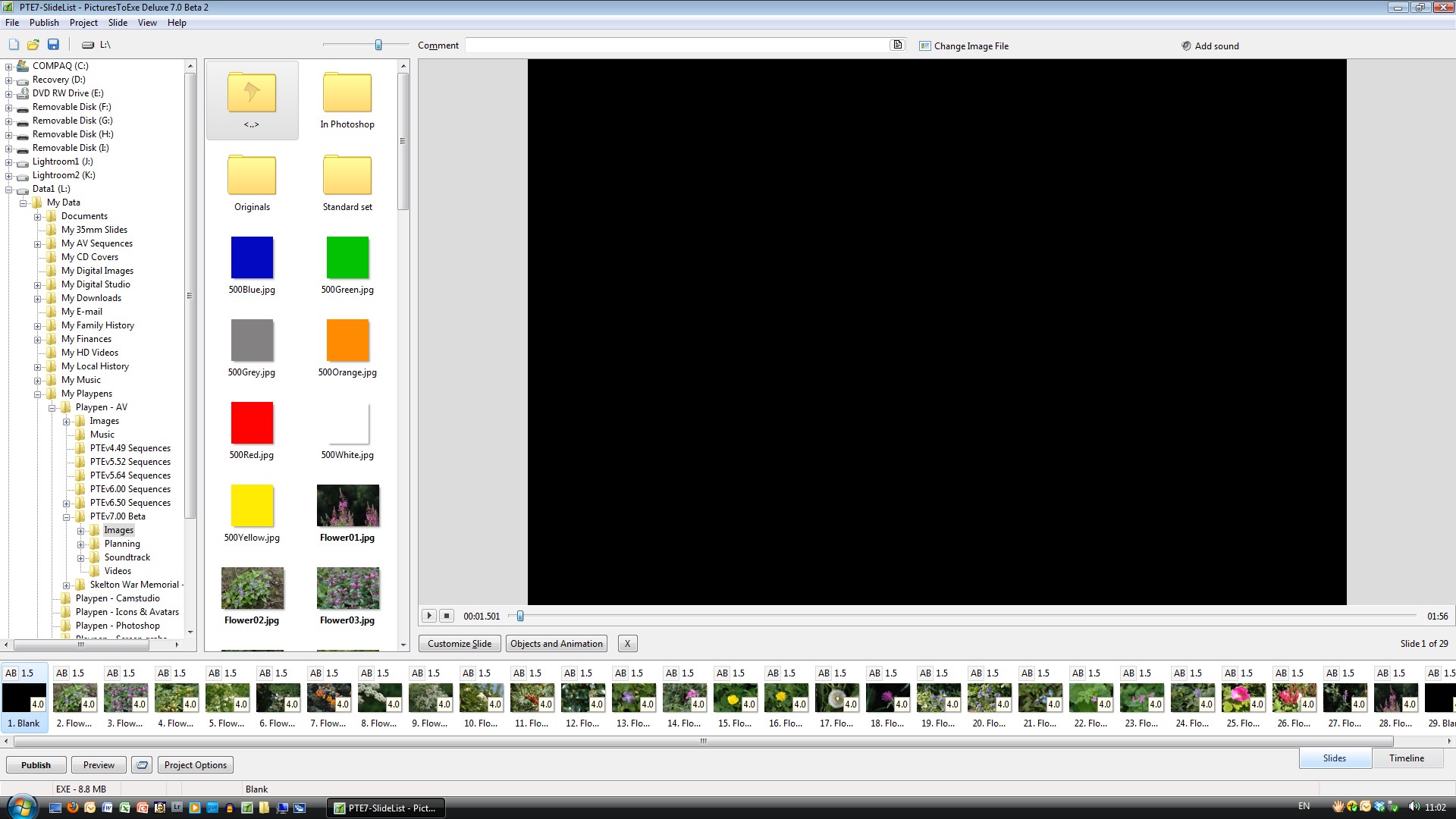The width and height of the screenshot is (1456, 819).
Task: Click the X button beside Objects and Animation
Action: tap(627, 644)
